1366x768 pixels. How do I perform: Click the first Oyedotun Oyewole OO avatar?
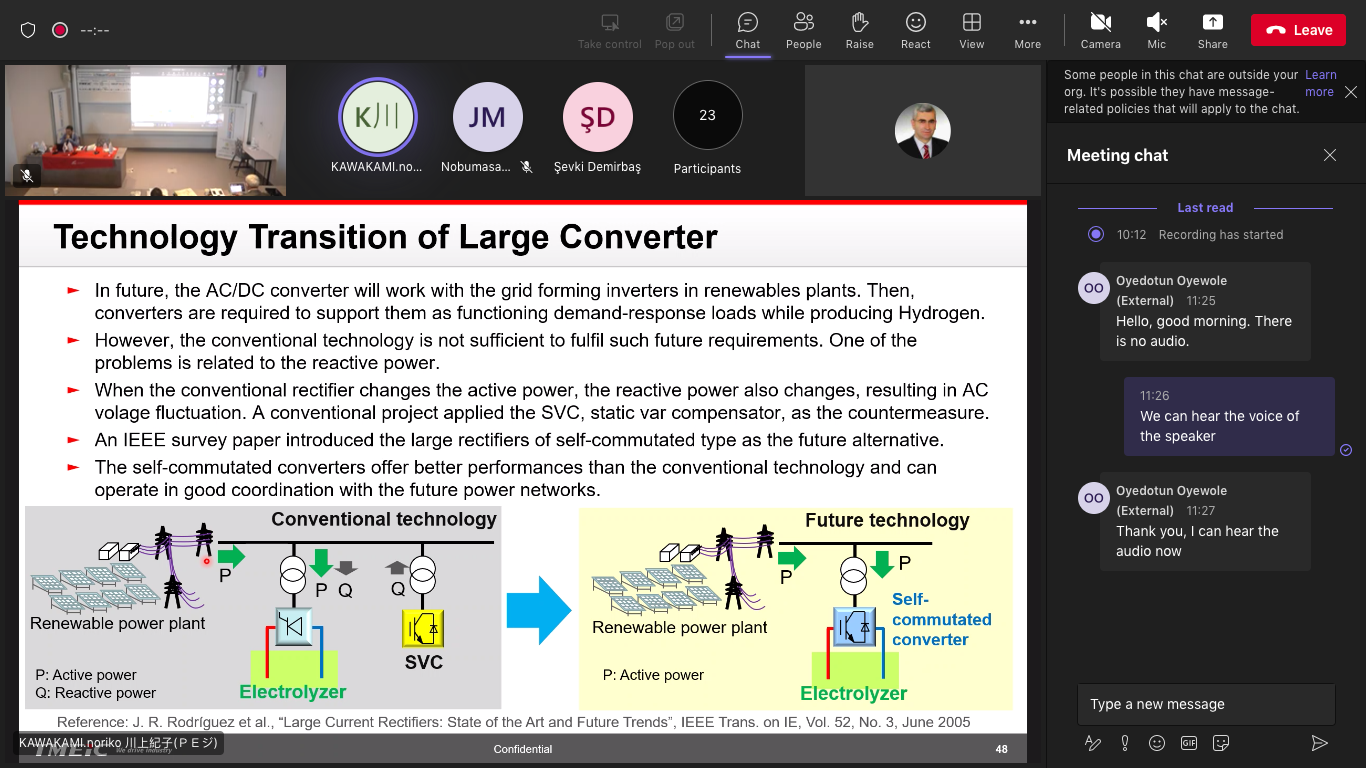pyautogui.click(x=1094, y=288)
